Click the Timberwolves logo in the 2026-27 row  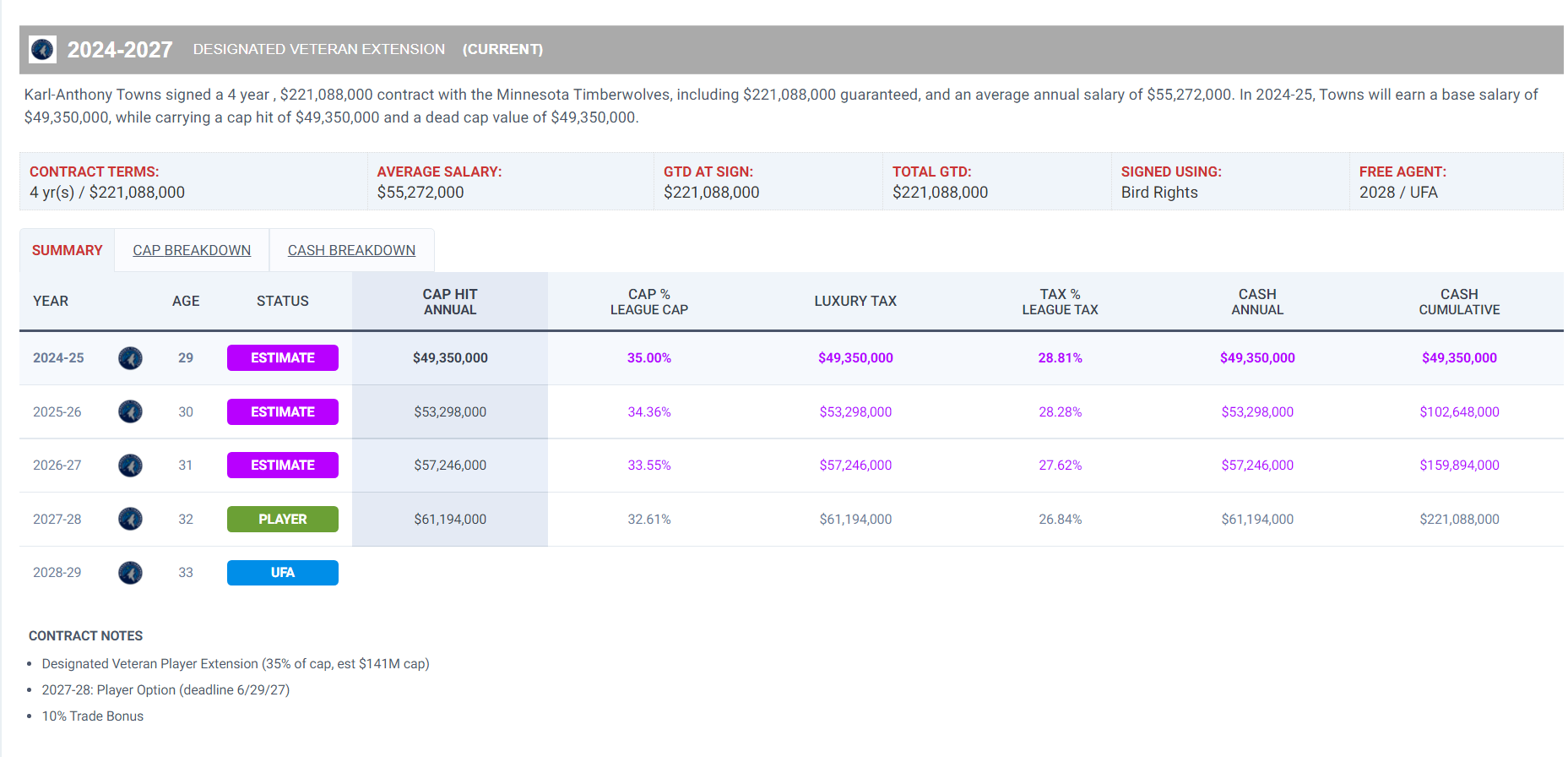pyautogui.click(x=130, y=466)
